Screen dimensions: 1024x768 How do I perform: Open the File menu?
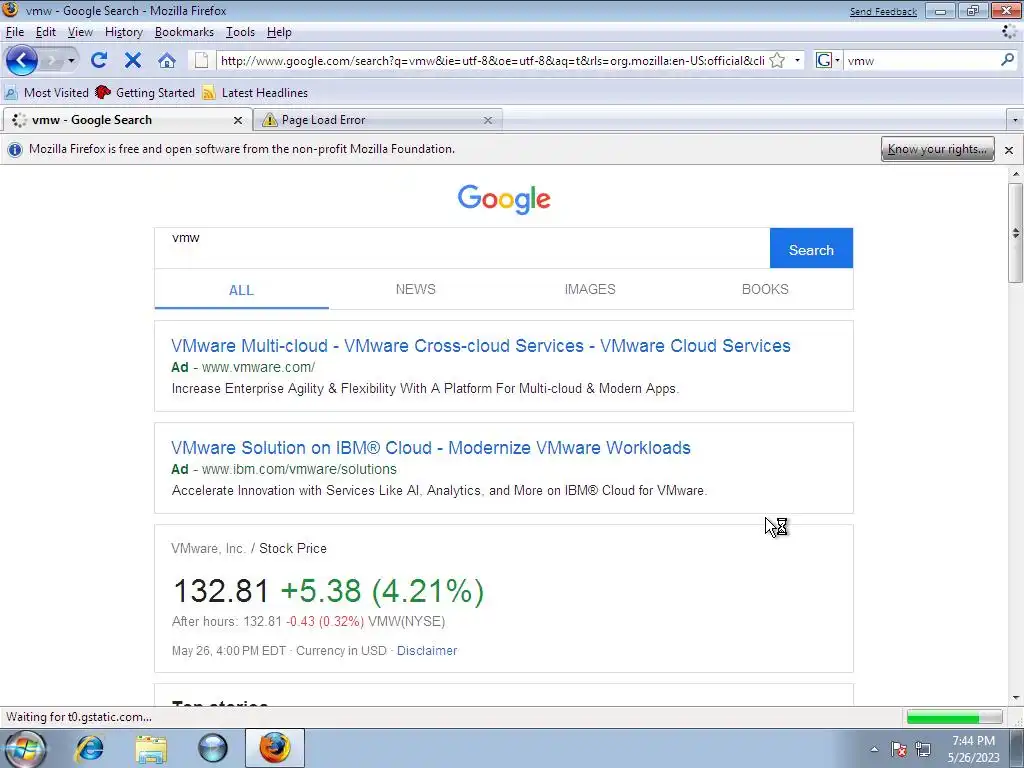(x=15, y=32)
